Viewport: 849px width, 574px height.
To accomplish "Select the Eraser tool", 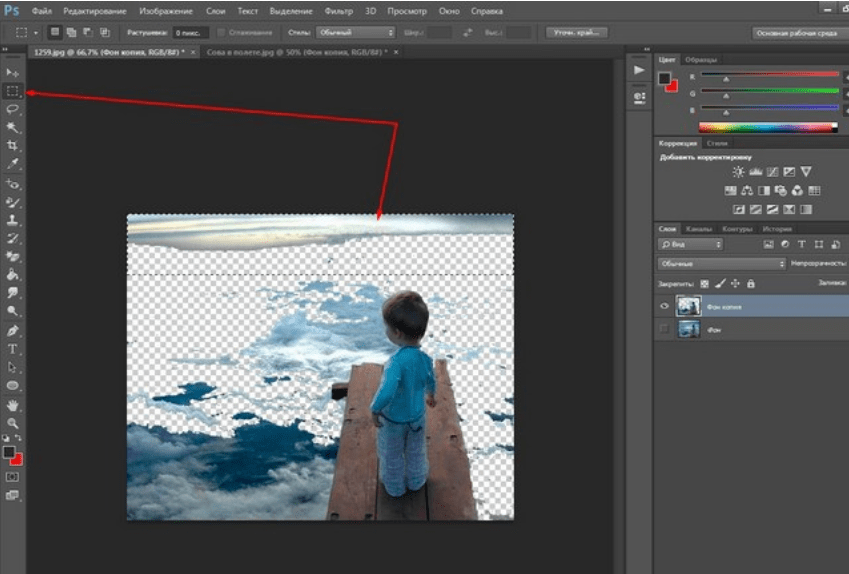I will pos(12,257).
